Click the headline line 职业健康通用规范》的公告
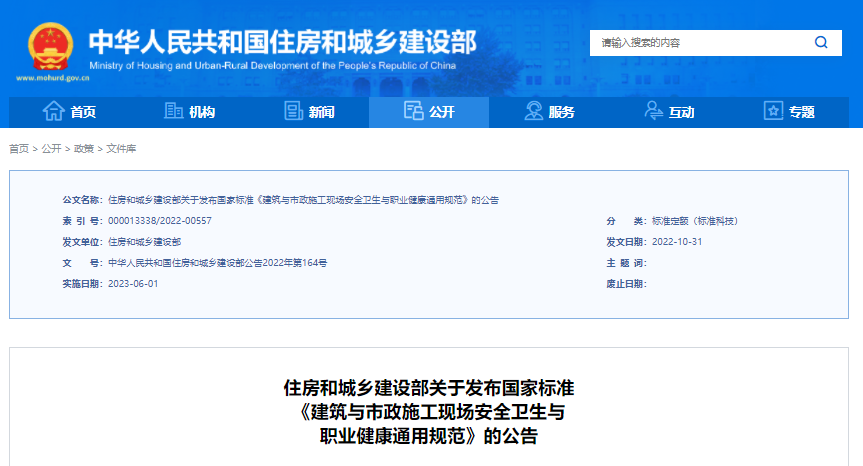The height and width of the screenshot is (466, 863). [429, 436]
